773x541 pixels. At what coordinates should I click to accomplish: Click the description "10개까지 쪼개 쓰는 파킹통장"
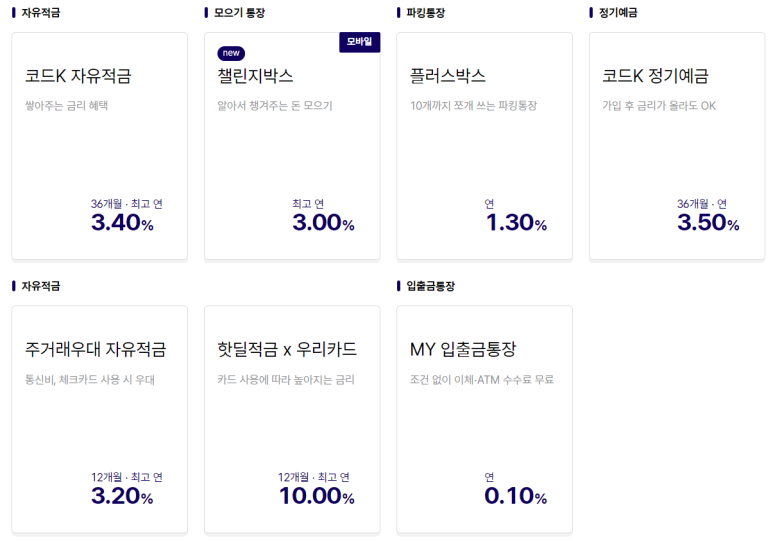point(473,105)
